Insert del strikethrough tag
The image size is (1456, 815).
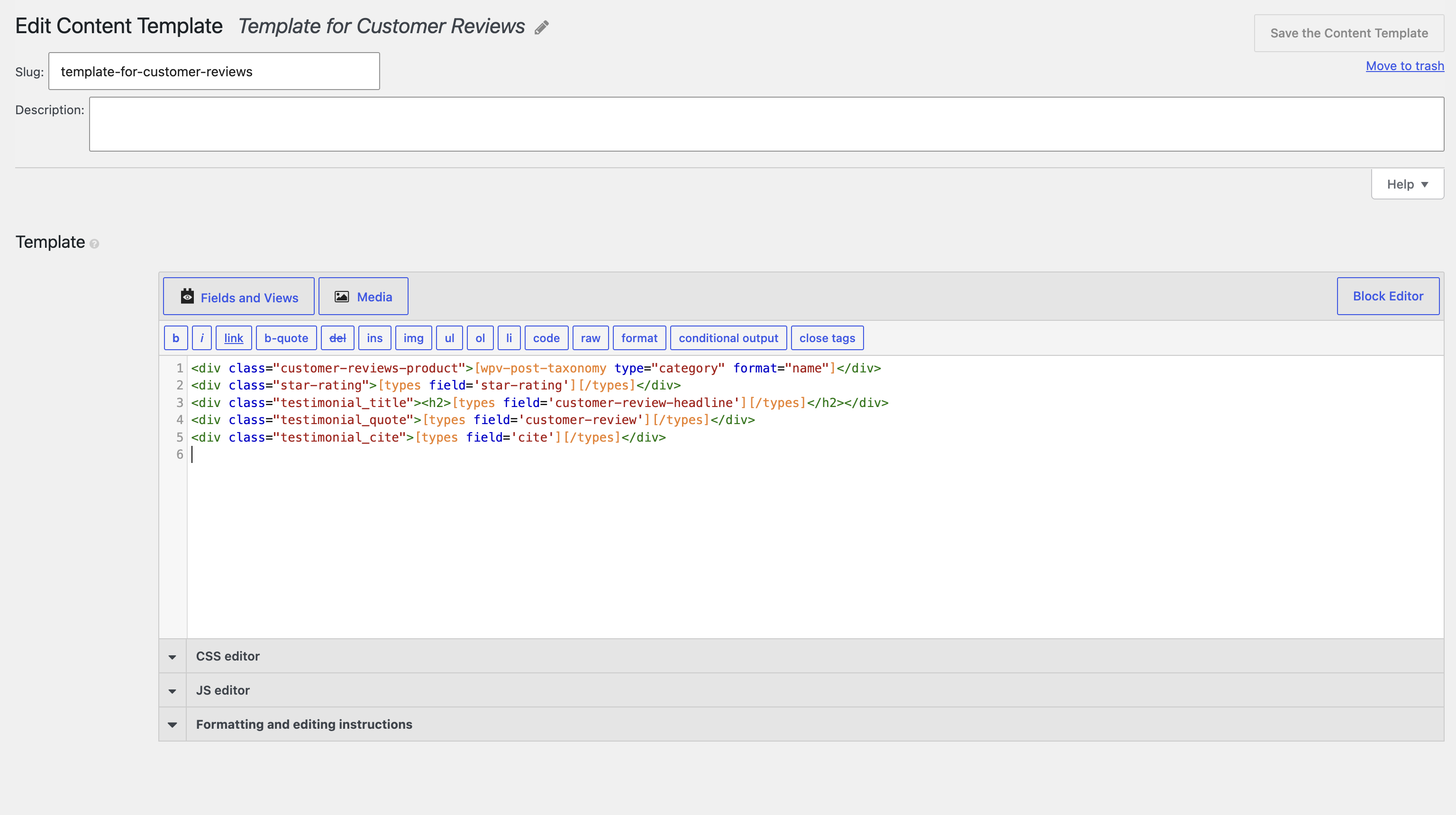coord(337,338)
